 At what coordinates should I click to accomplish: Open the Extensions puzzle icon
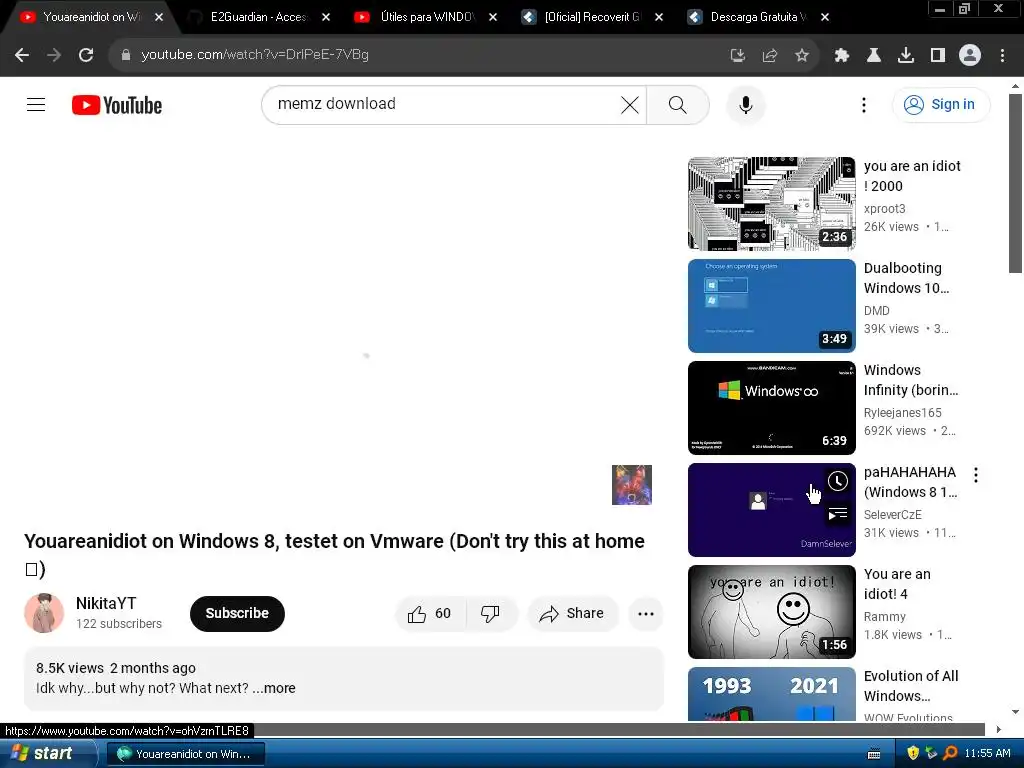point(842,56)
